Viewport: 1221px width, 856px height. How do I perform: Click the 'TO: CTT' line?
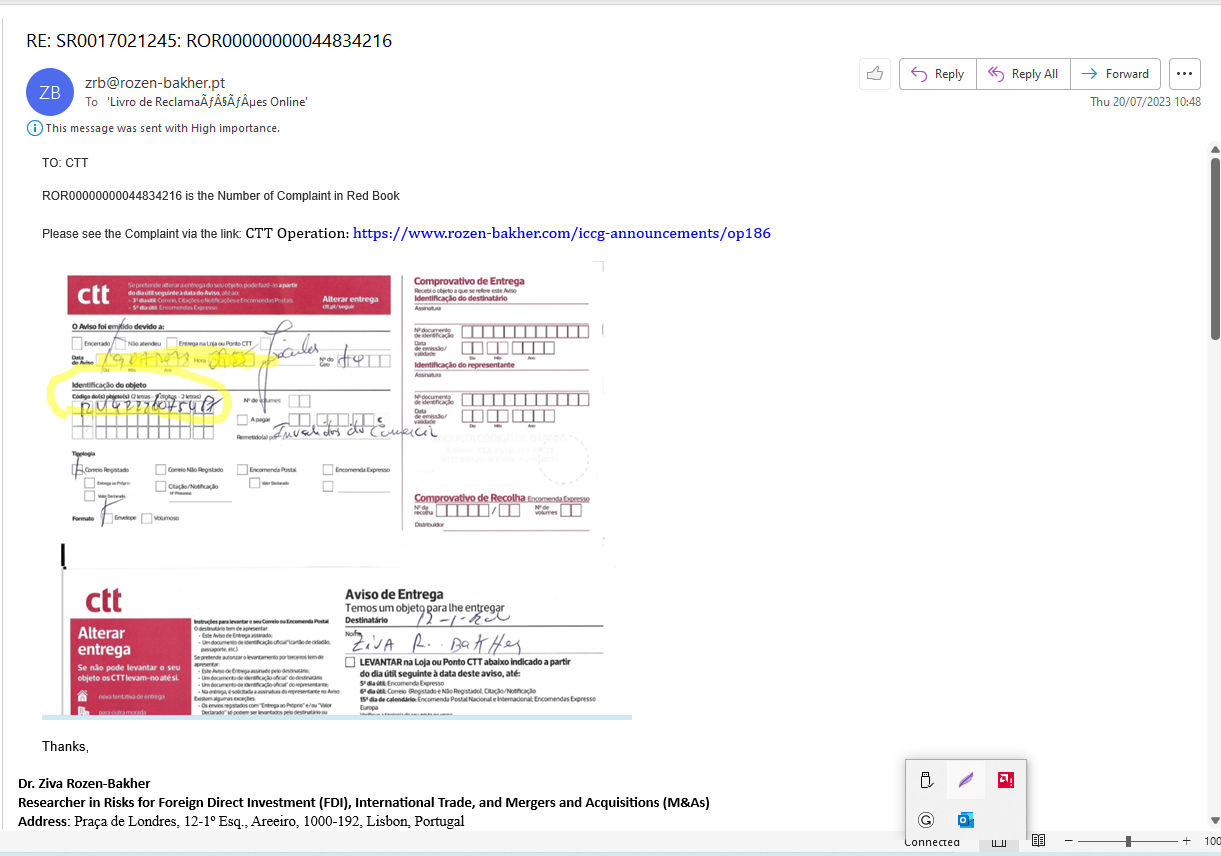tap(65, 163)
